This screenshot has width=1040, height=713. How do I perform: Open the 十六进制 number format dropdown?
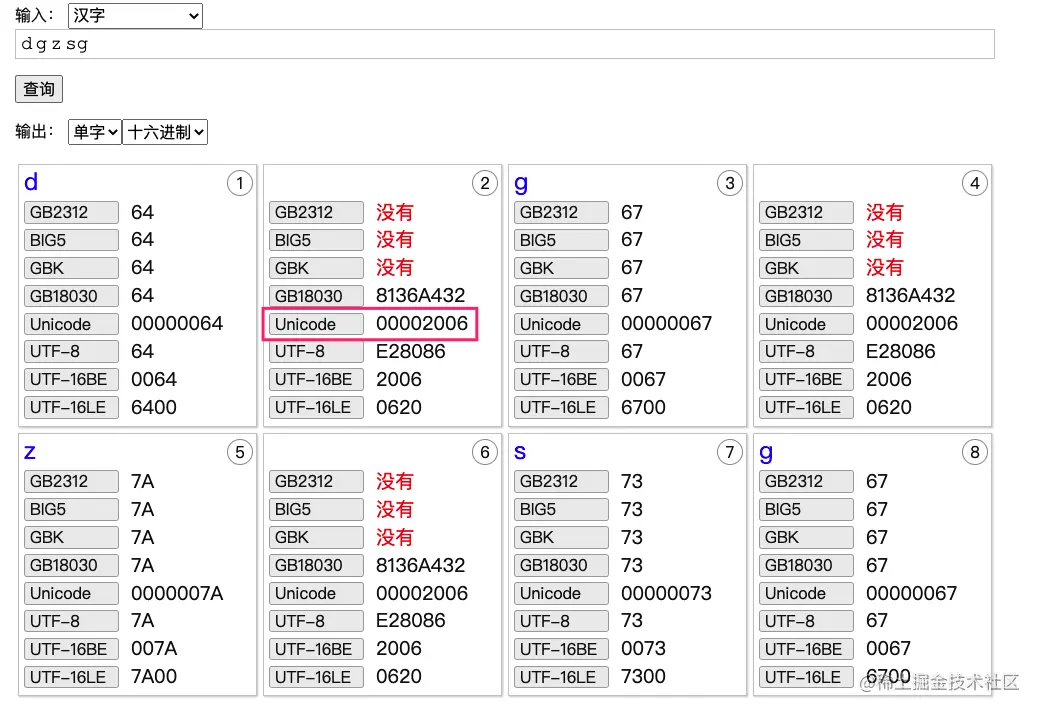coord(165,132)
